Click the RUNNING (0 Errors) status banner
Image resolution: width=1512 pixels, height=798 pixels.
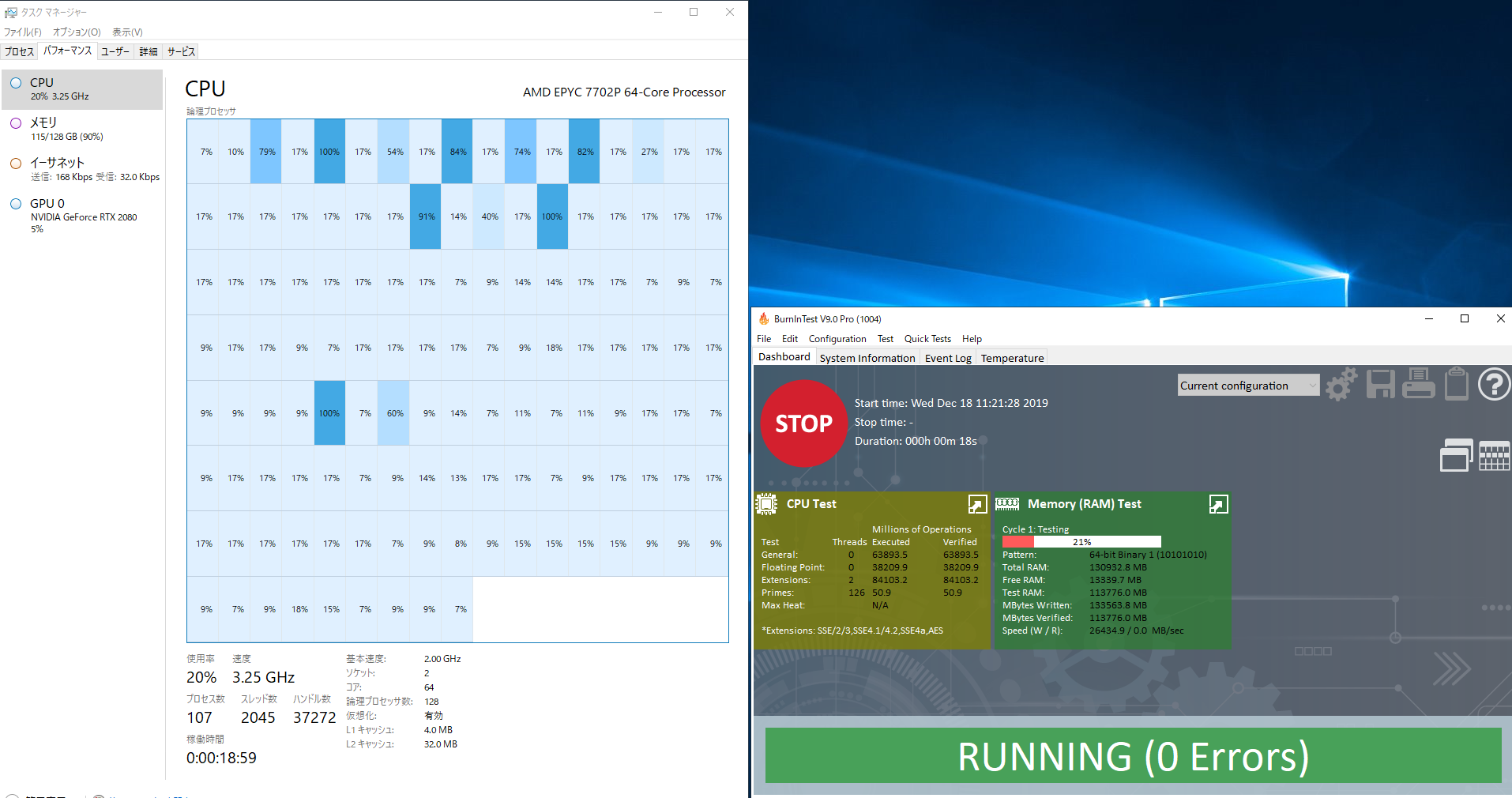coord(1134,756)
